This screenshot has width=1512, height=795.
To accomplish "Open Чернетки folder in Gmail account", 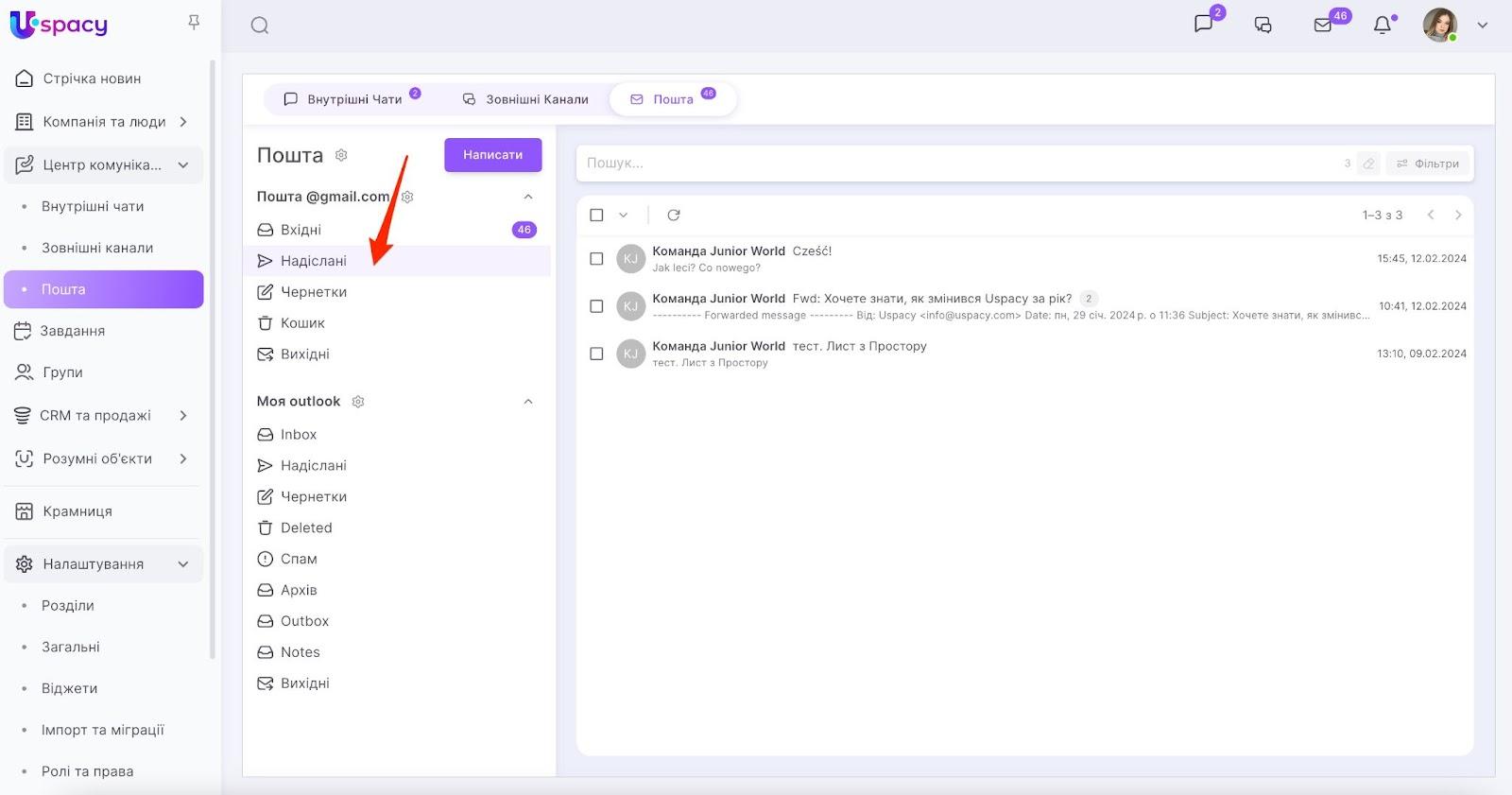I will click(x=397, y=292).
